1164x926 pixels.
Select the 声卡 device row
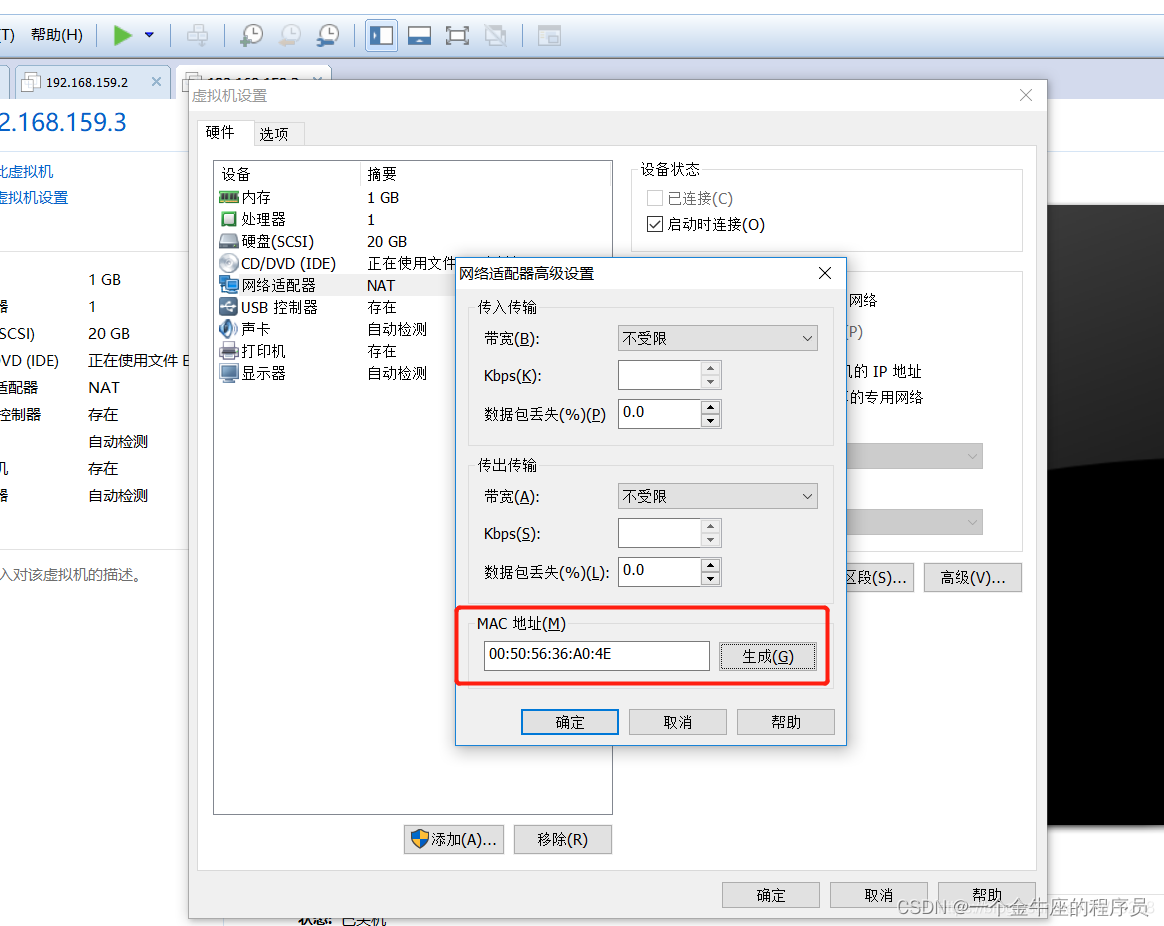[337, 329]
